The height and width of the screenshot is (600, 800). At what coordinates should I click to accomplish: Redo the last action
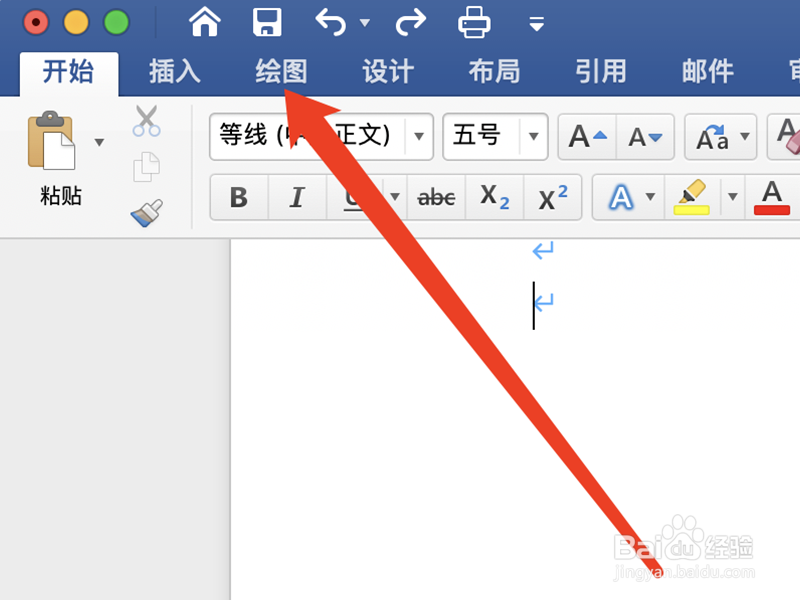[x=410, y=21]
